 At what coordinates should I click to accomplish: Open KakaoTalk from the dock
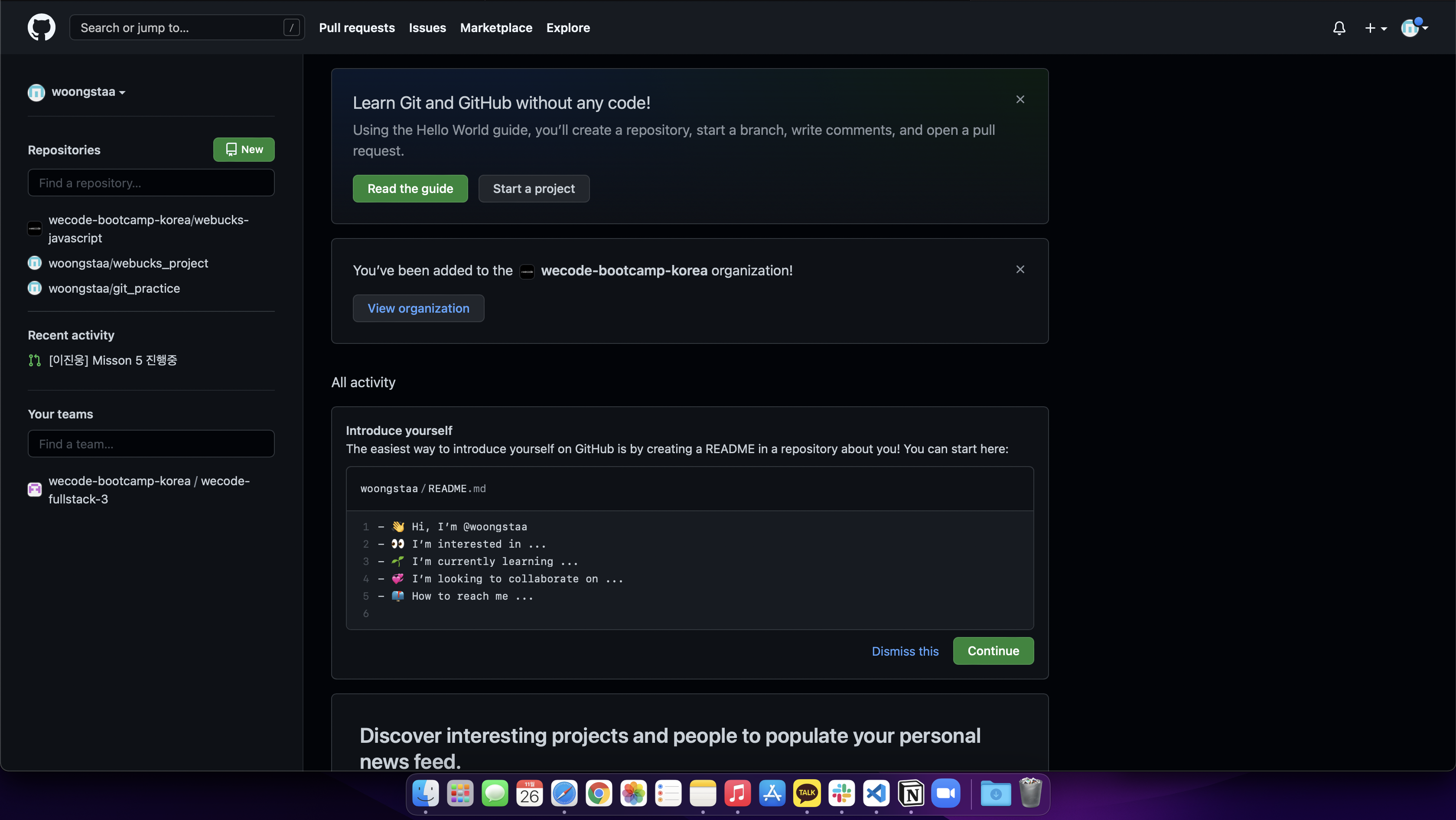click(807, 793)
